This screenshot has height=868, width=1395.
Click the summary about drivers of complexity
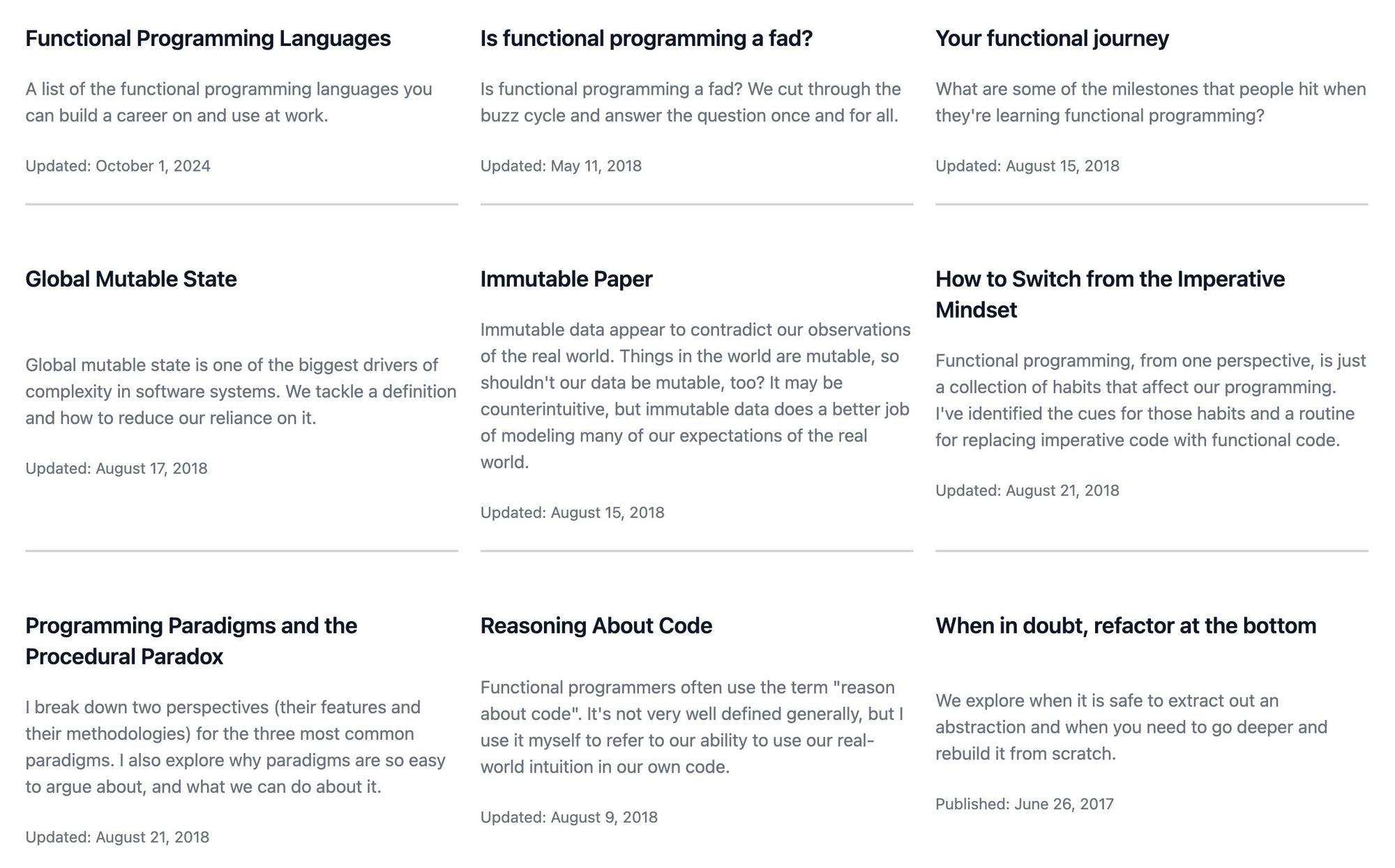(x=241, y=391)
